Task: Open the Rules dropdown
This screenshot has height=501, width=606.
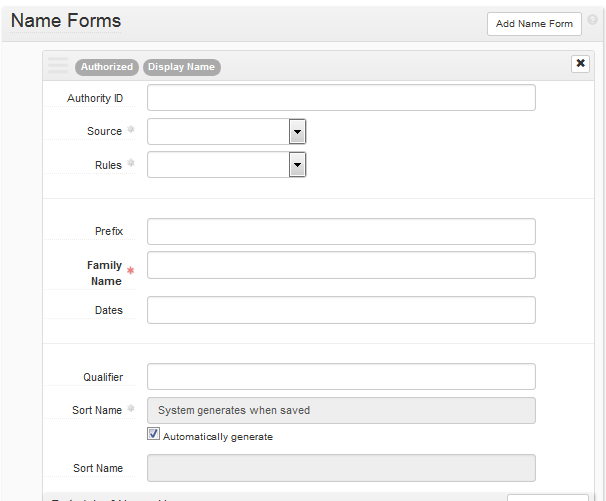Action: tap(226, 165)
